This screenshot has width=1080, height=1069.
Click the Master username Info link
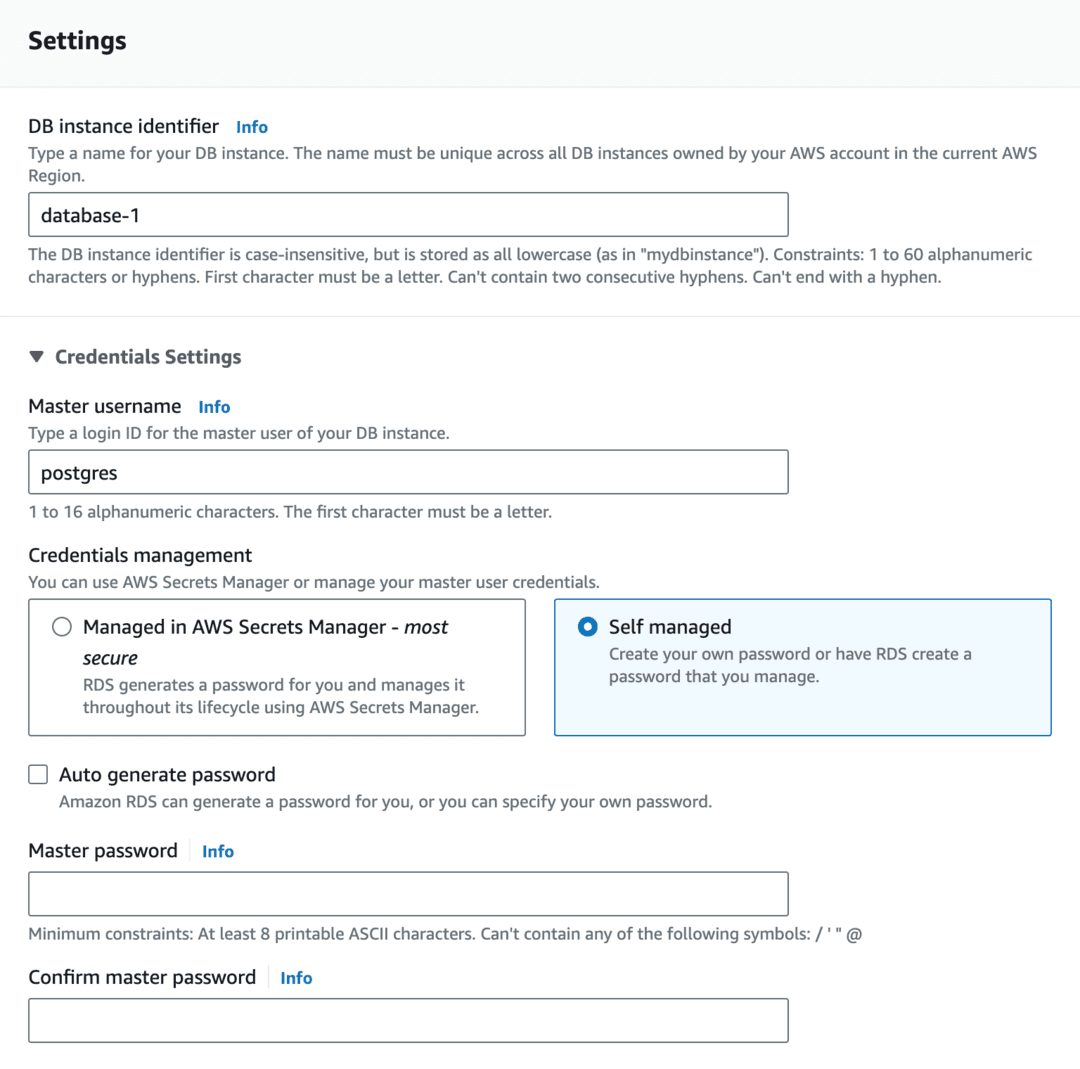click(x=214, y=407)
